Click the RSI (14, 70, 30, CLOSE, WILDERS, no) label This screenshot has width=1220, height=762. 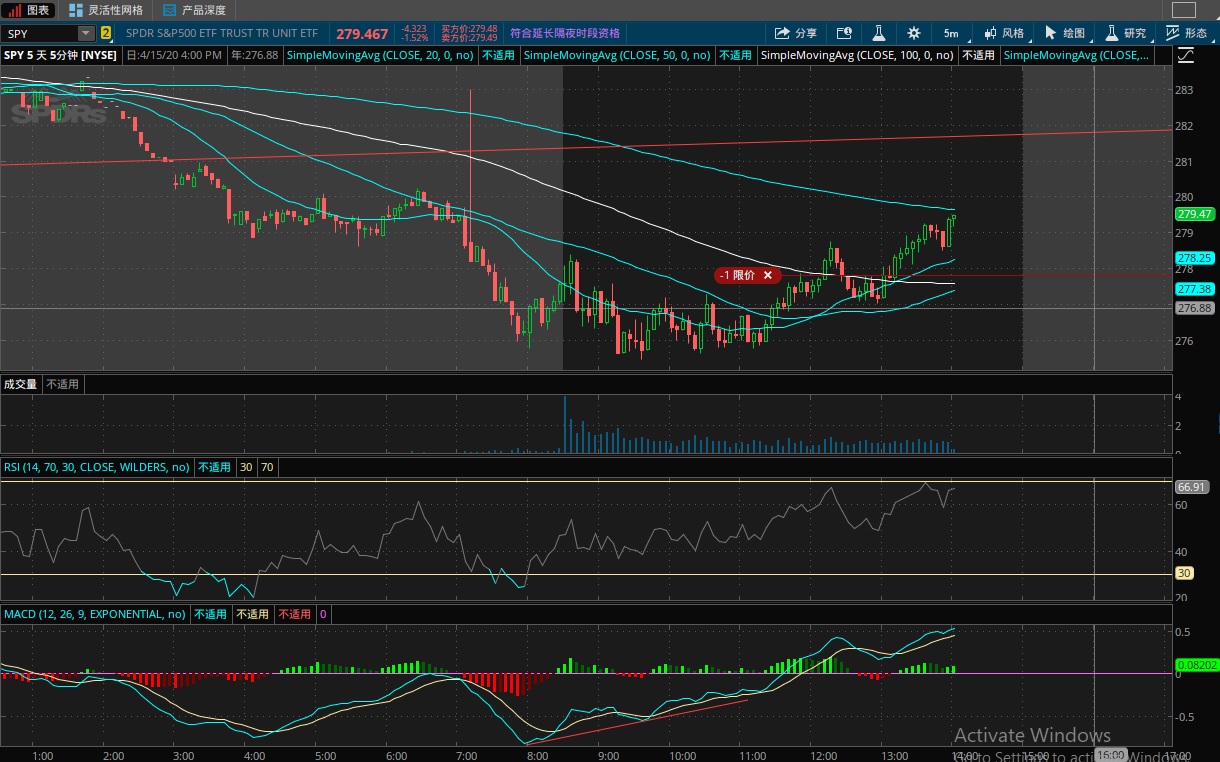97,467
